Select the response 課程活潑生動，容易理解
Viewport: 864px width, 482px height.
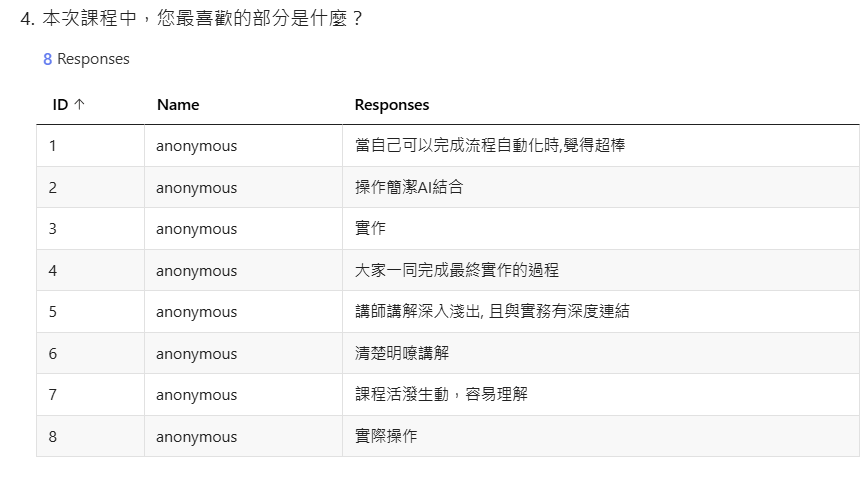tap(441, 395)
